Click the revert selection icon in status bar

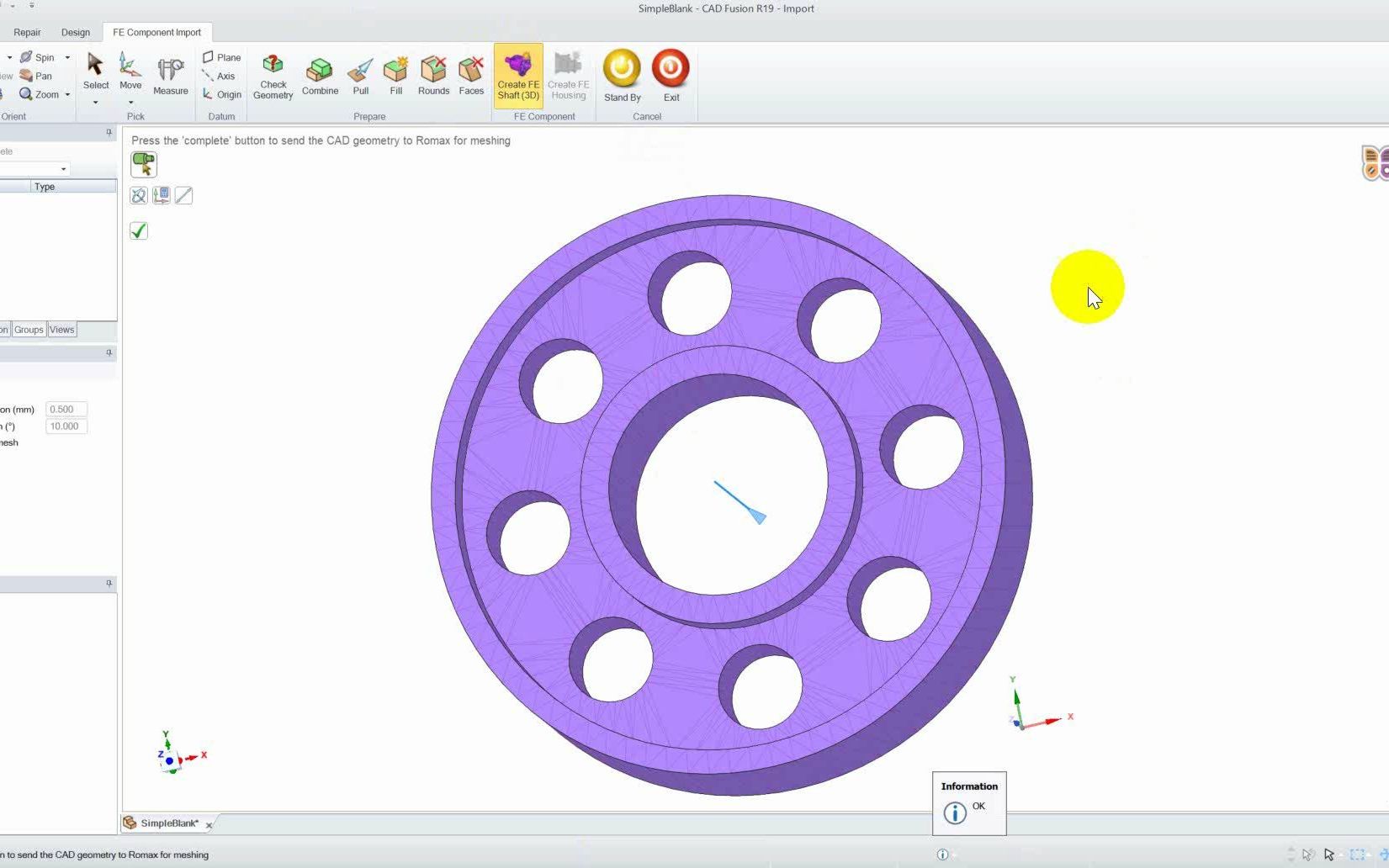tap(1308, 855)
